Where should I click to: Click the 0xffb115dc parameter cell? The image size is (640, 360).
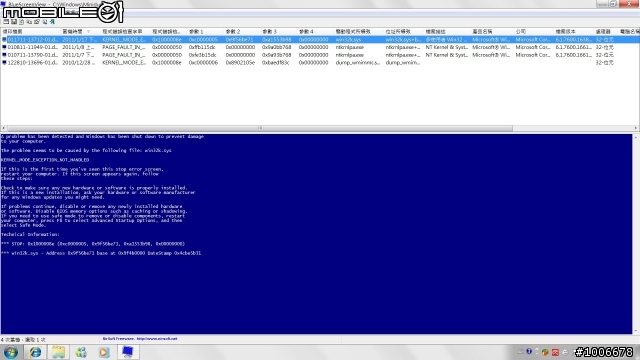point(202,47)
